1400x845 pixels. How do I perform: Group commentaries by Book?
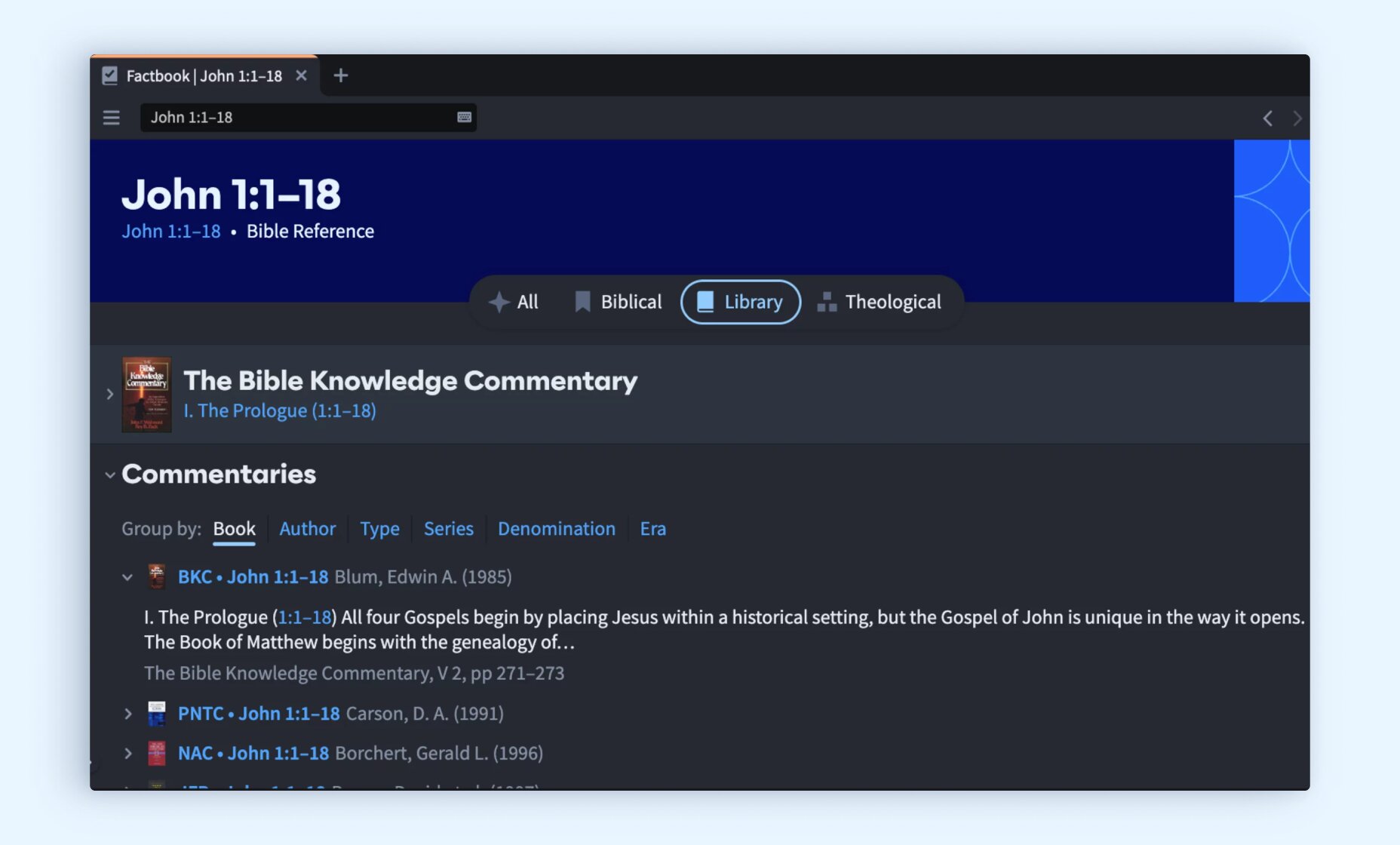(x=234, y=529)
